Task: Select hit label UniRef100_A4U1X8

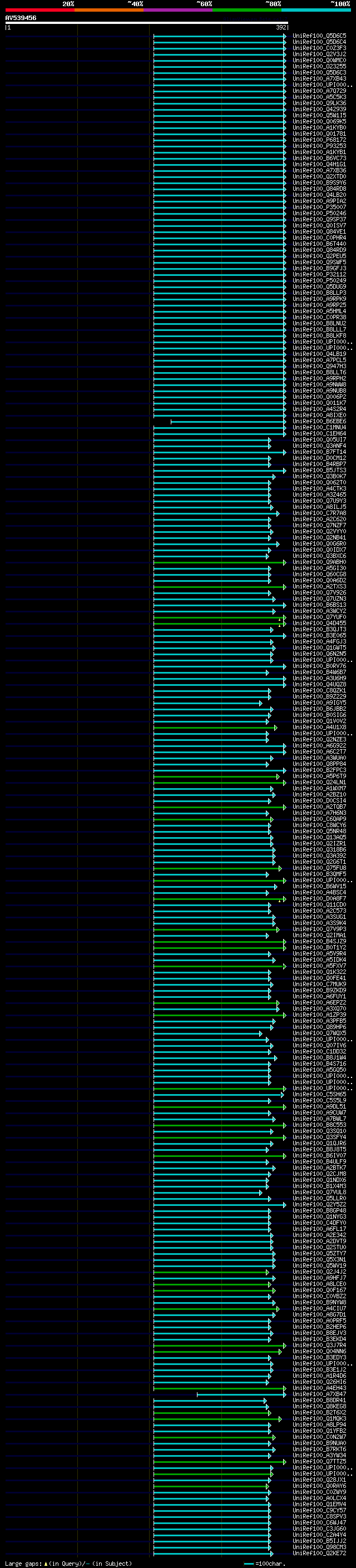Action: coord(319,728)
